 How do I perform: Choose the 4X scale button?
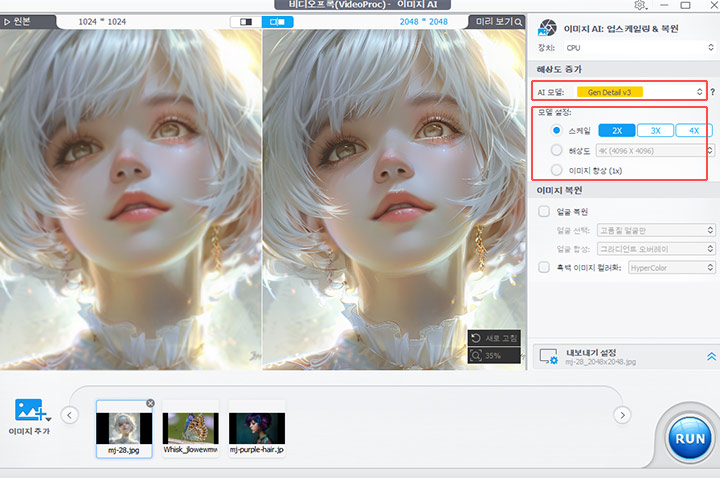(x=694, y=130)
